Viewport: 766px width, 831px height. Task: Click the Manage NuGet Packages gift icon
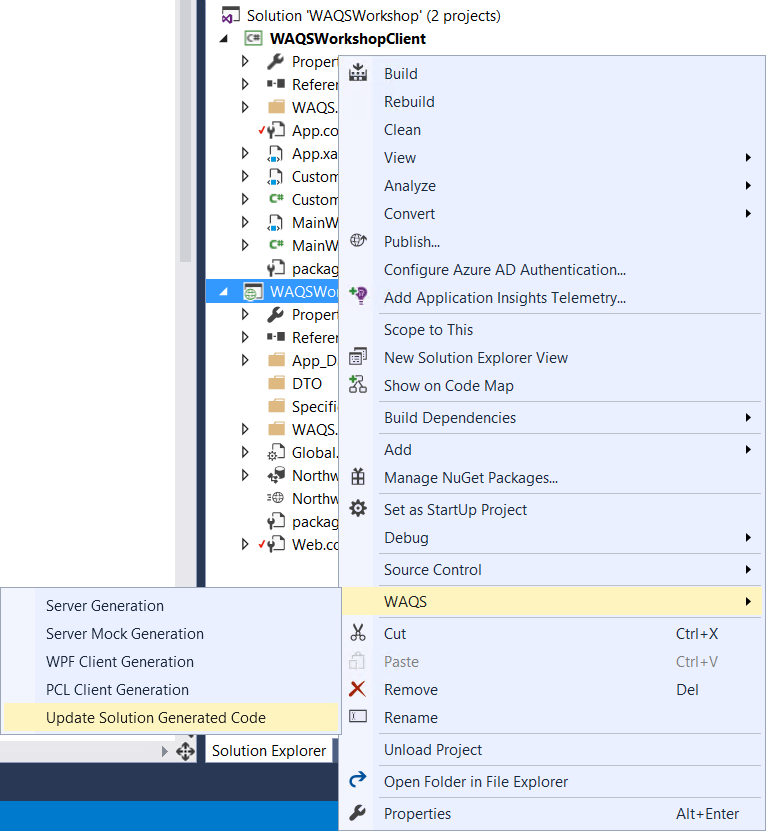click(358, 476)
